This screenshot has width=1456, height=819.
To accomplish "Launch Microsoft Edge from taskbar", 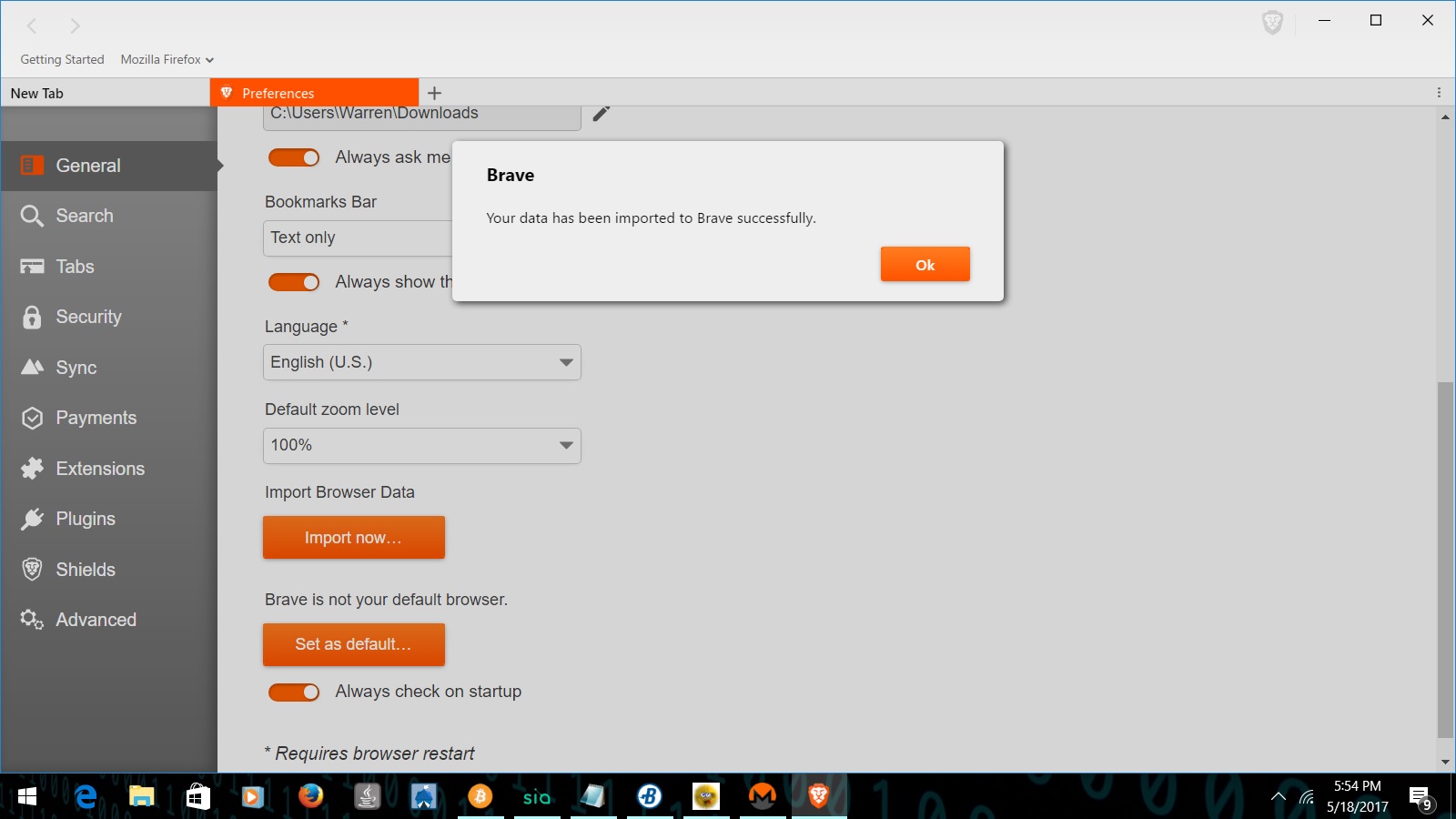I will (86, 797).
